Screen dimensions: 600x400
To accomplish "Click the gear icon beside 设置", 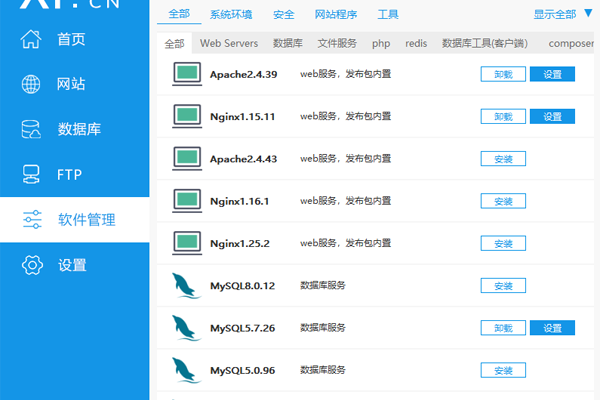I will (32, 265).
